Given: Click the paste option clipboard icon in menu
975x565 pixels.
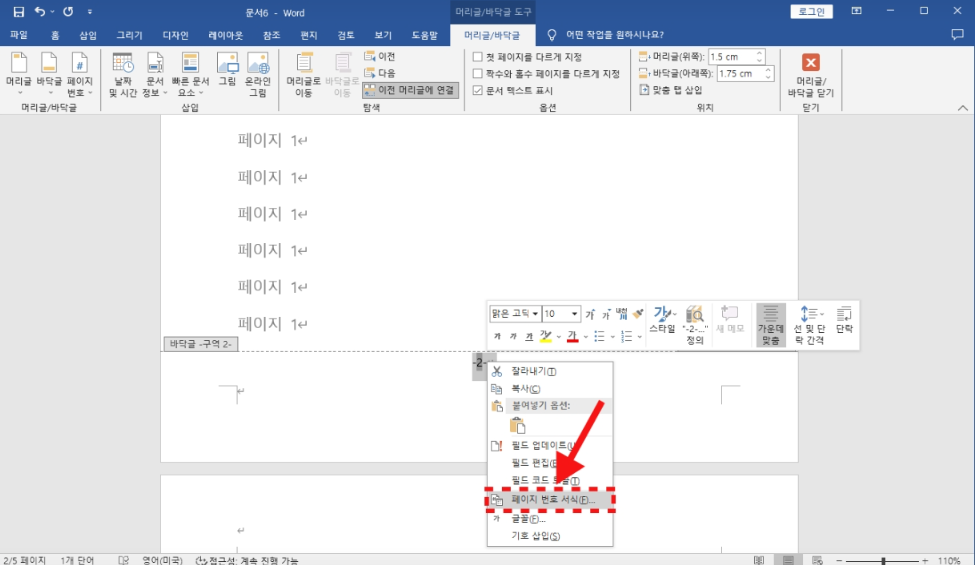Looking at the screenshot, I should click(x=517, y=425).
